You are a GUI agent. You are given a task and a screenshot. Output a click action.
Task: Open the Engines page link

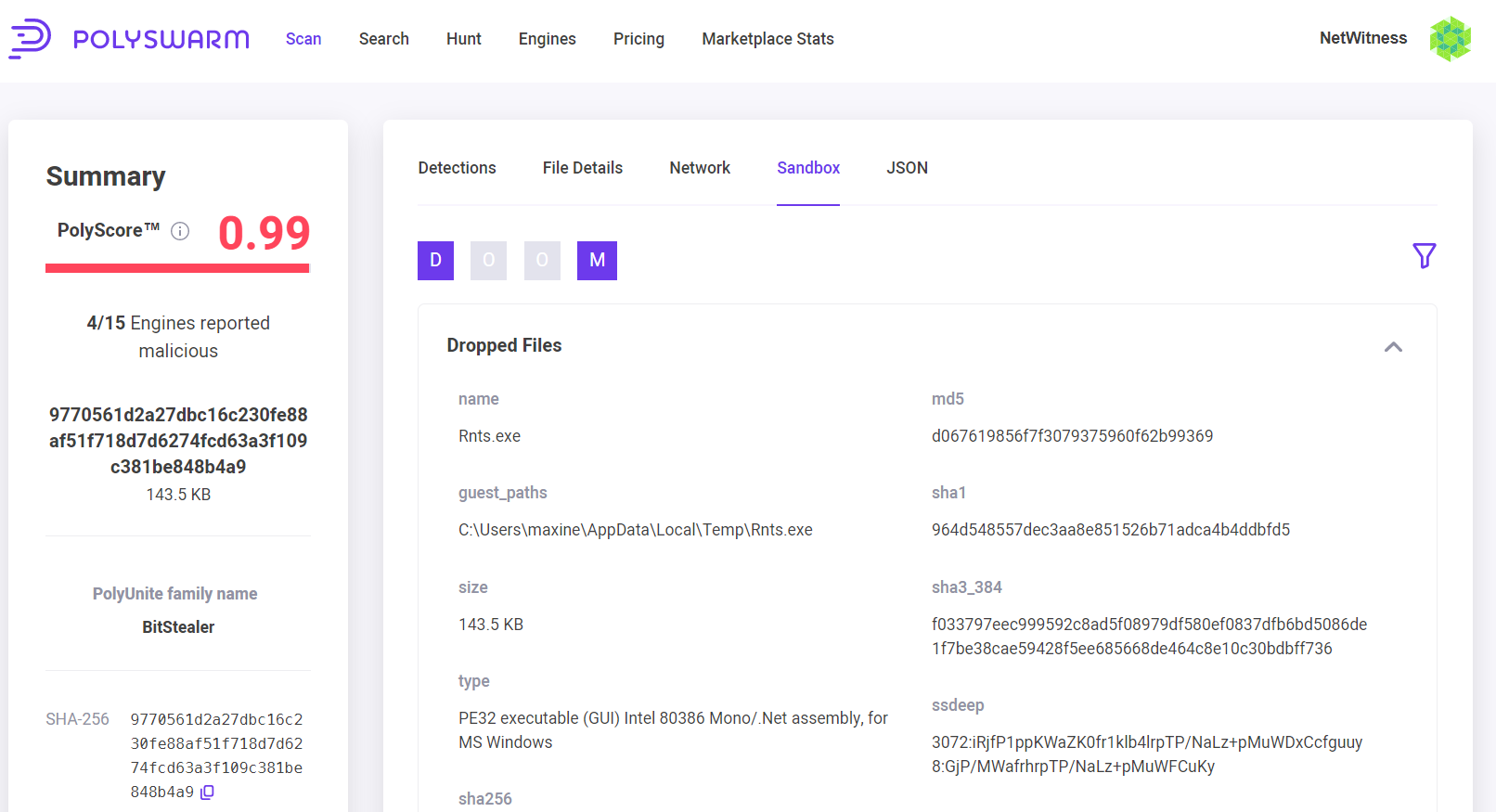pyautogui.click(x=547, y=39)
